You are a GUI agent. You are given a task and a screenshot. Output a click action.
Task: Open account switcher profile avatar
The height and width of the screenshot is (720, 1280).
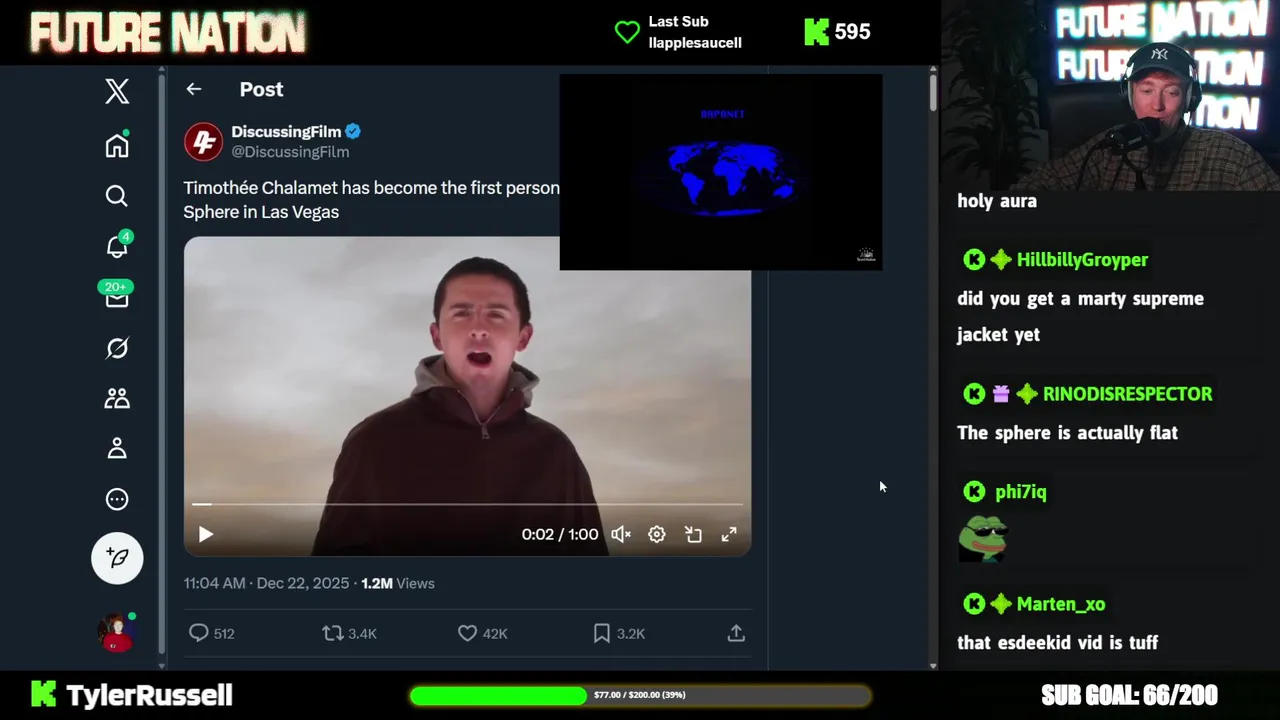click(115, 632)
